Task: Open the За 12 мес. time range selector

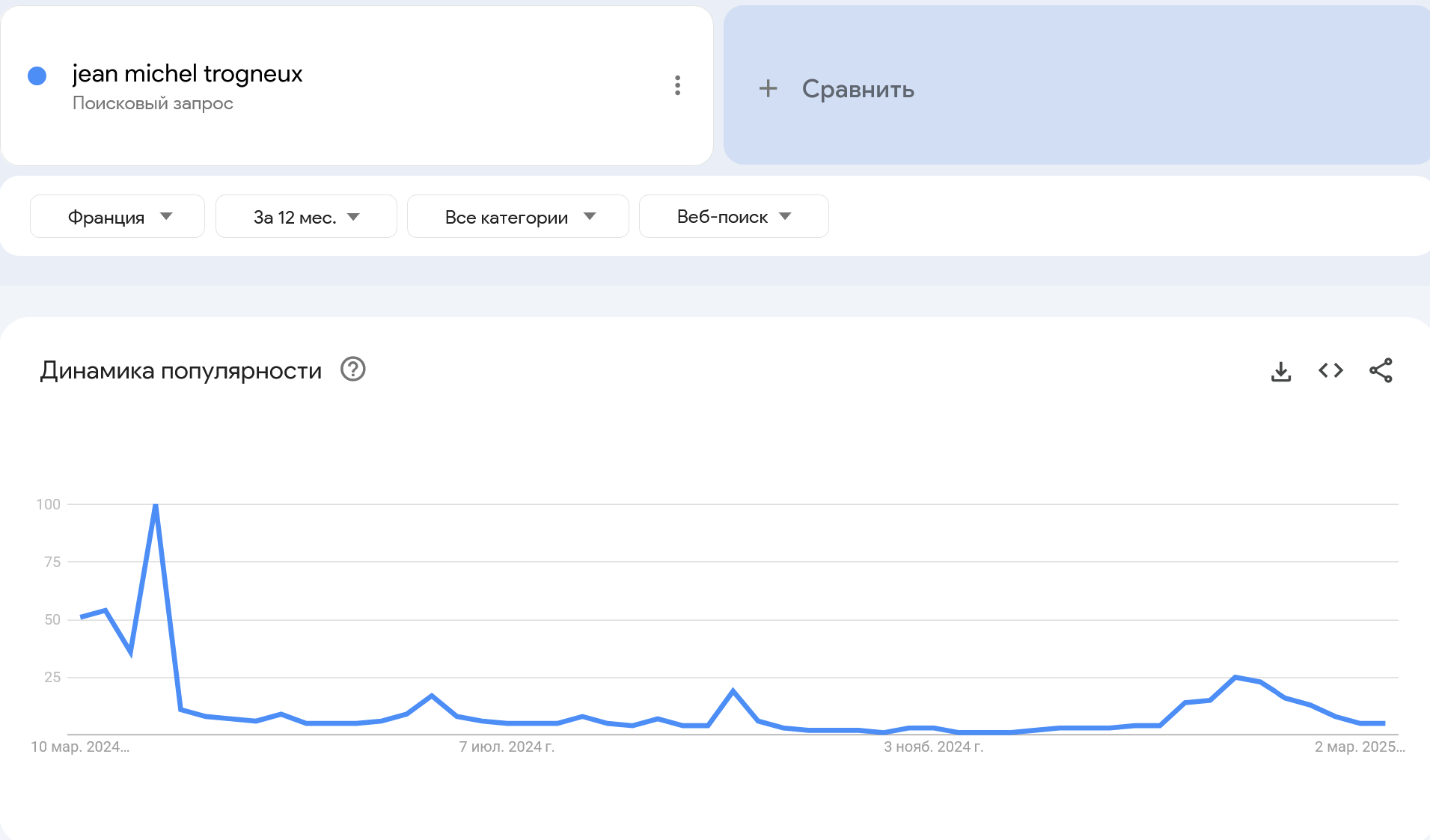Action: tap(305, 216)
